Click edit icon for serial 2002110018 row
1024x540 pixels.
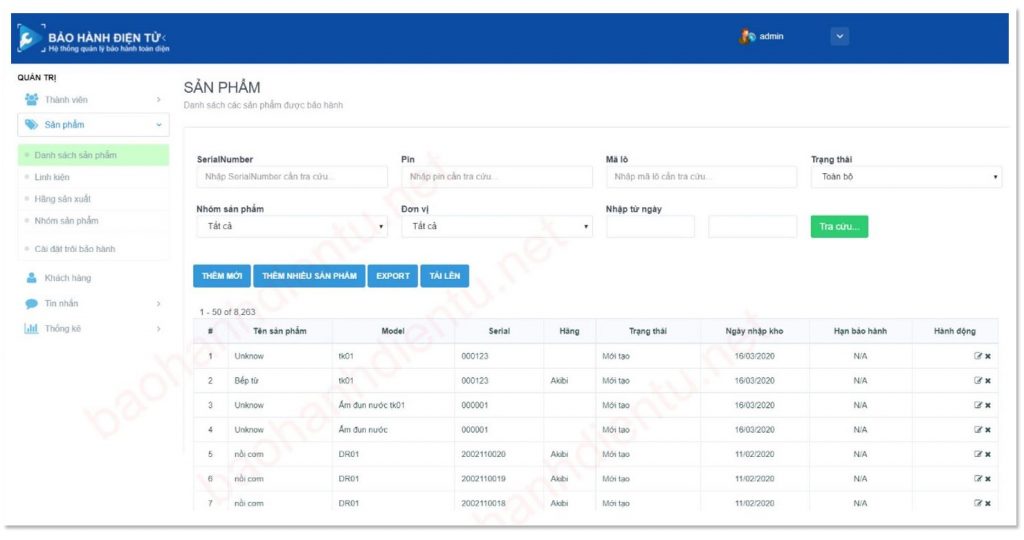tap(978, 503)
